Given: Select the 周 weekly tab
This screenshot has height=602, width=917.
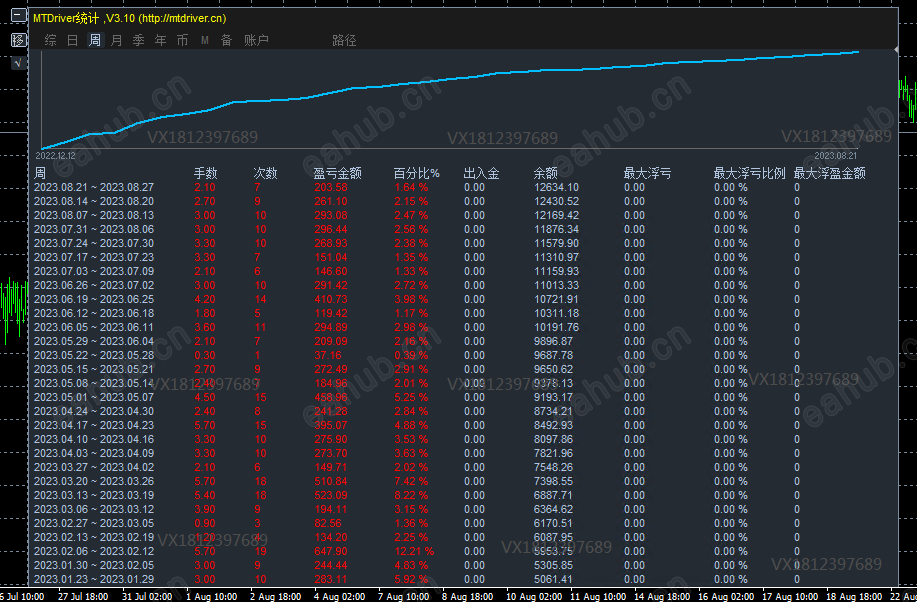Looking at the screenshot, I should tap(95, 40).
